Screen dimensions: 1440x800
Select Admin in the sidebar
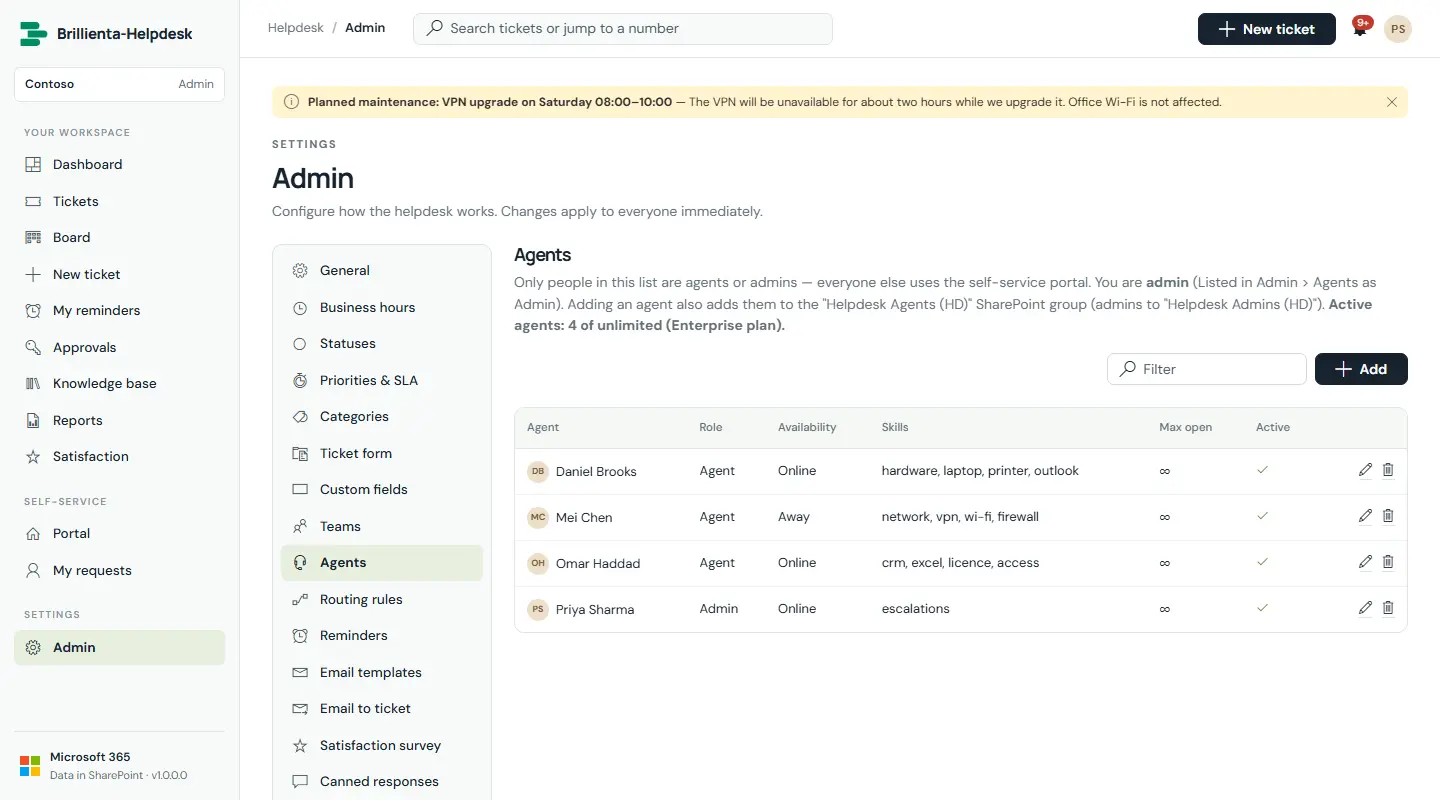tap(119, 647)
